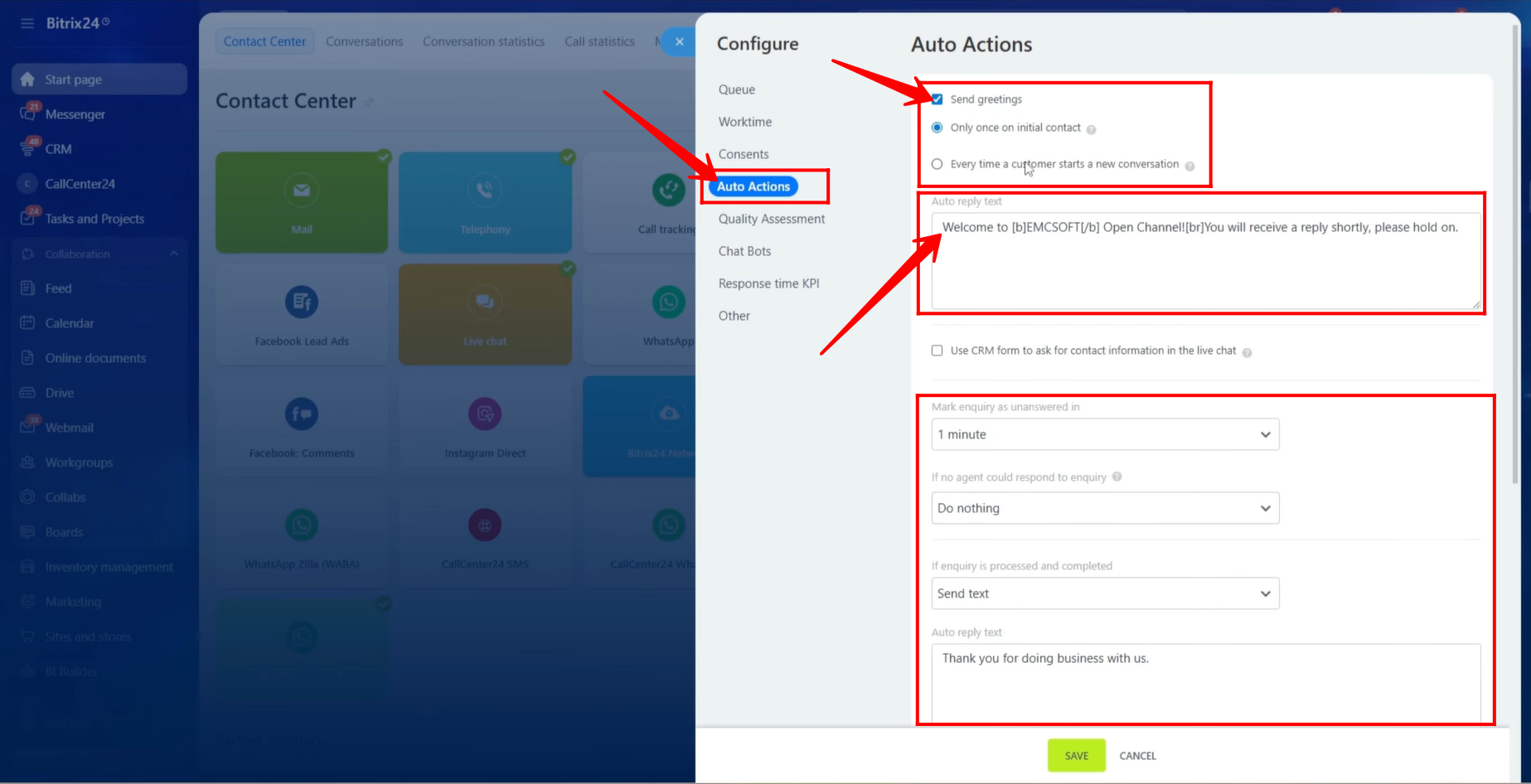Open the Telephony phone icon tile
1531x784 pixels.
485,191
